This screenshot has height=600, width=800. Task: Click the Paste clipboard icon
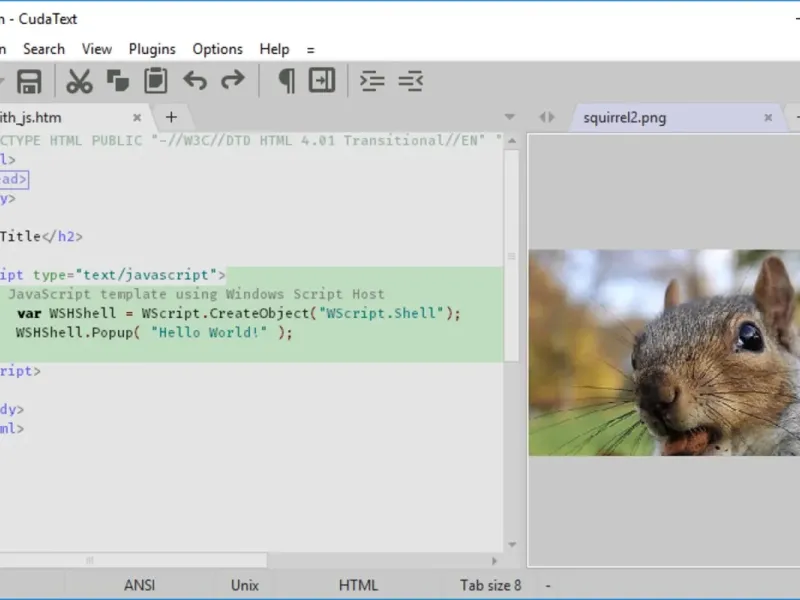[155, 81]
